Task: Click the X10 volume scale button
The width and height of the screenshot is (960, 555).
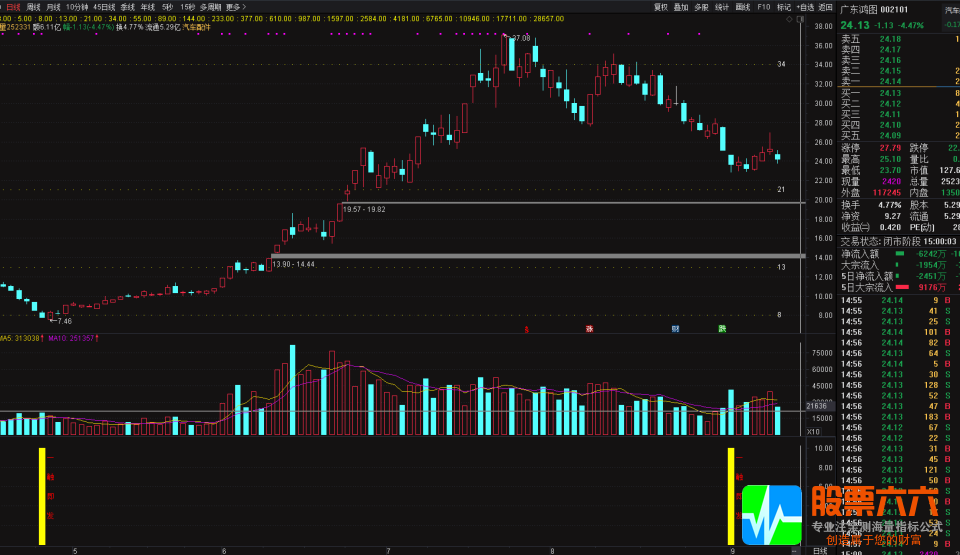Action: click(815, 432)
